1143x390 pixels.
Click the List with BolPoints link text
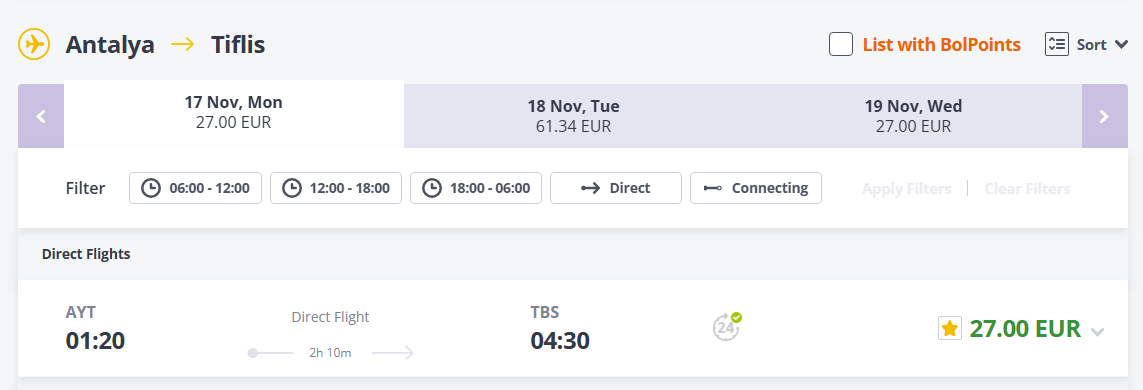point(942,44)
